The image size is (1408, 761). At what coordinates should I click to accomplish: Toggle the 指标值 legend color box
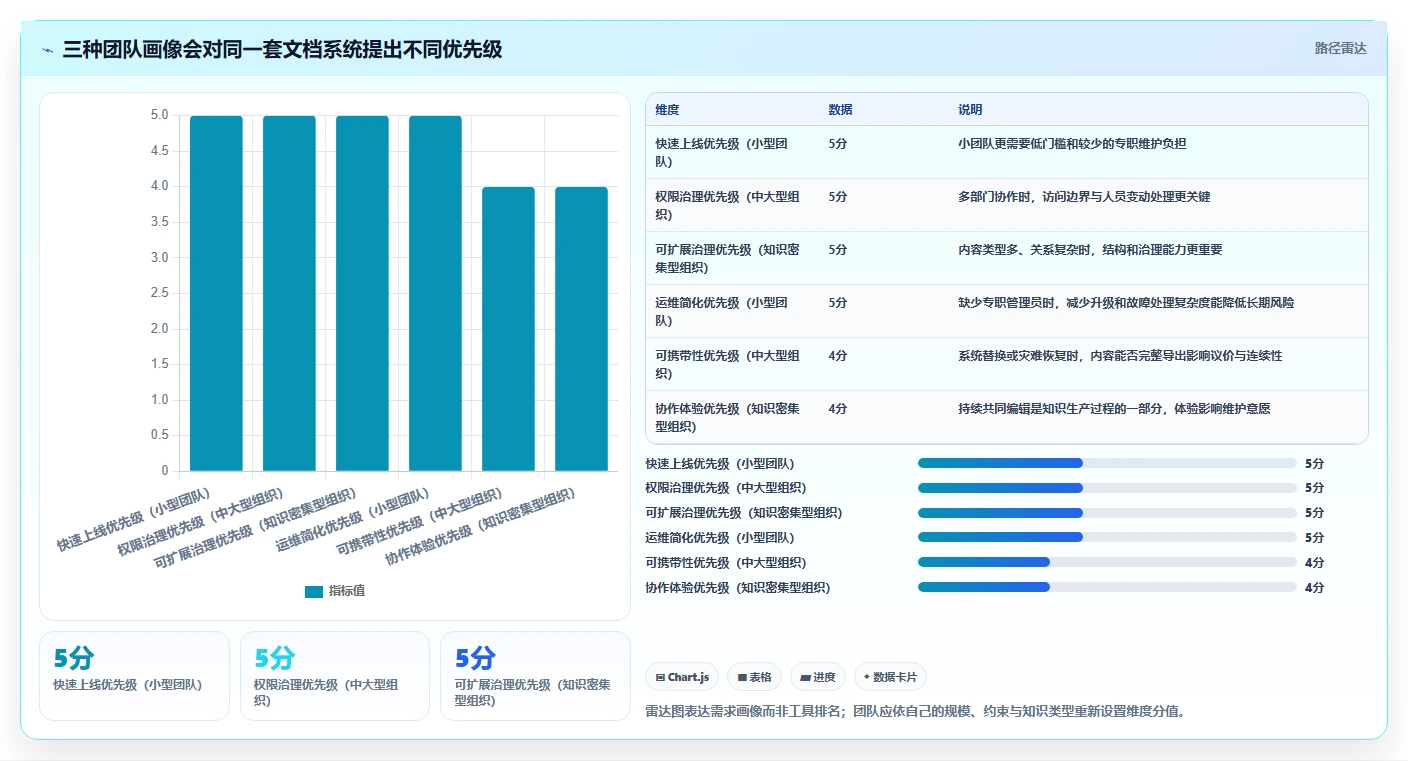314,591
